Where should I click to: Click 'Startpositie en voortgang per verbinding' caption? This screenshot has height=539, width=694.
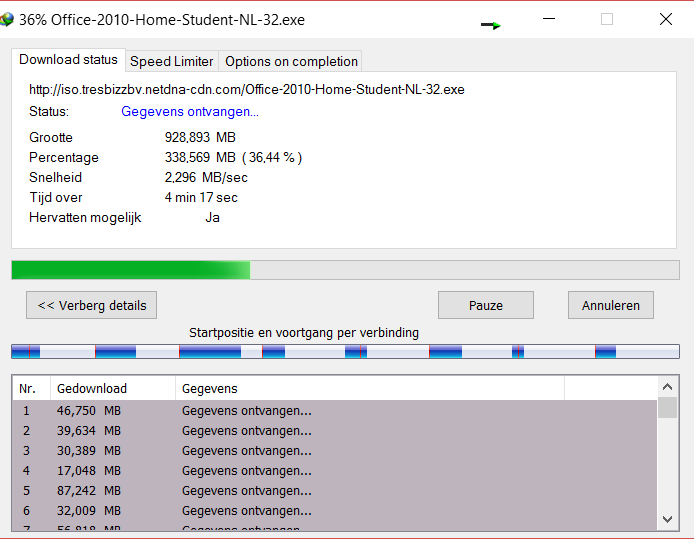(x=304, y=333)
